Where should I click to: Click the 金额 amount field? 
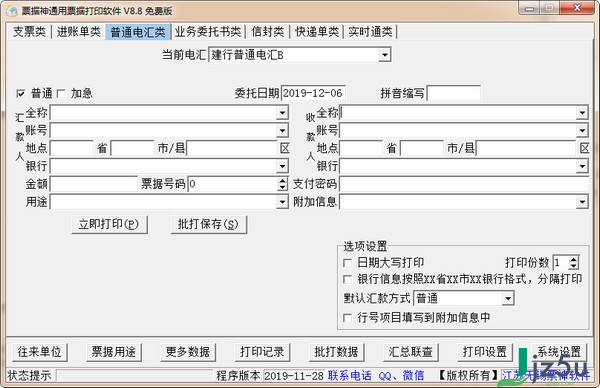coord(94,184)
